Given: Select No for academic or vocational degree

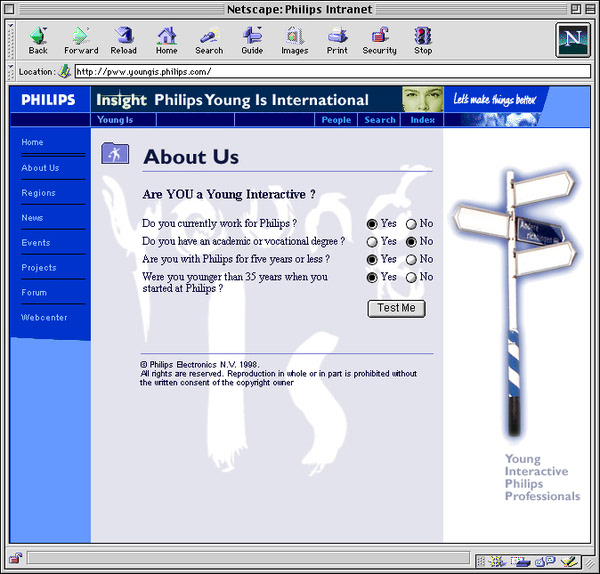Looking at the screenshot, I should pos(411,242).
